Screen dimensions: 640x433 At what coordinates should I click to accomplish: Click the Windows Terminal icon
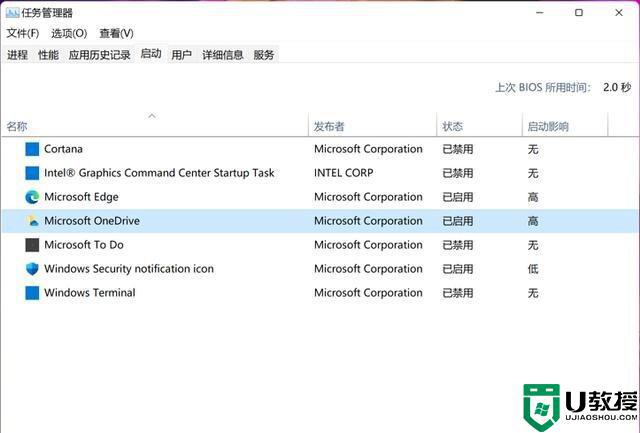point(32,293)
